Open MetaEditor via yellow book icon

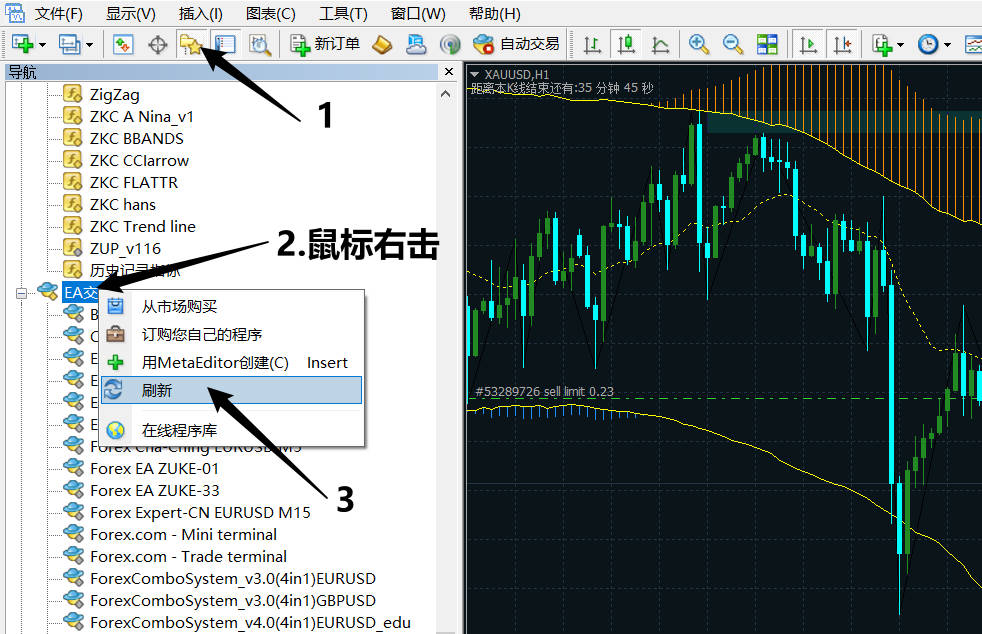click(382, 44)
